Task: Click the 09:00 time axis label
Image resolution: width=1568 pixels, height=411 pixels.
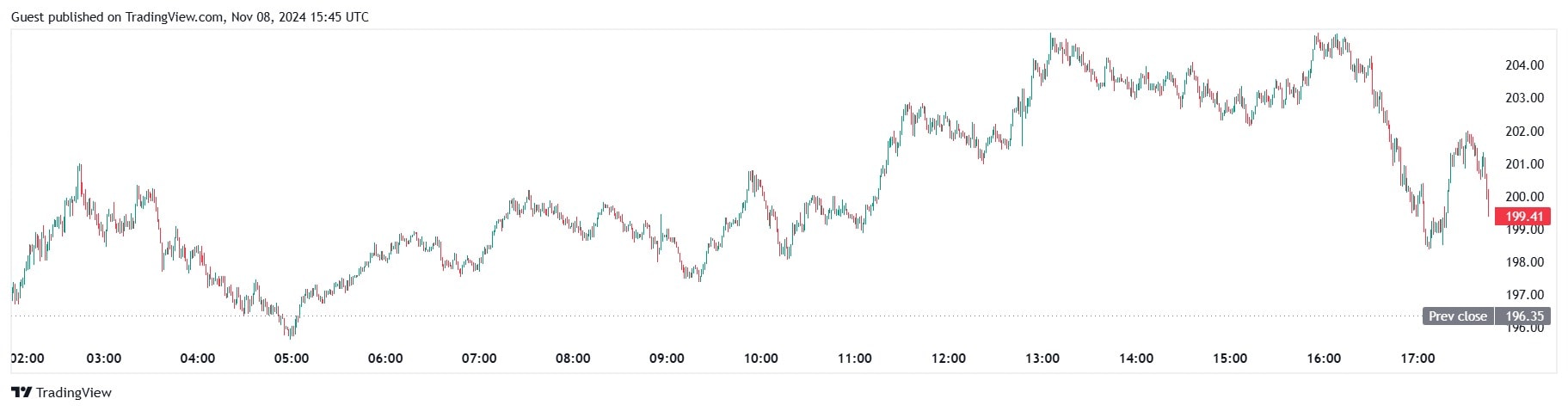Action: (667, 359)
